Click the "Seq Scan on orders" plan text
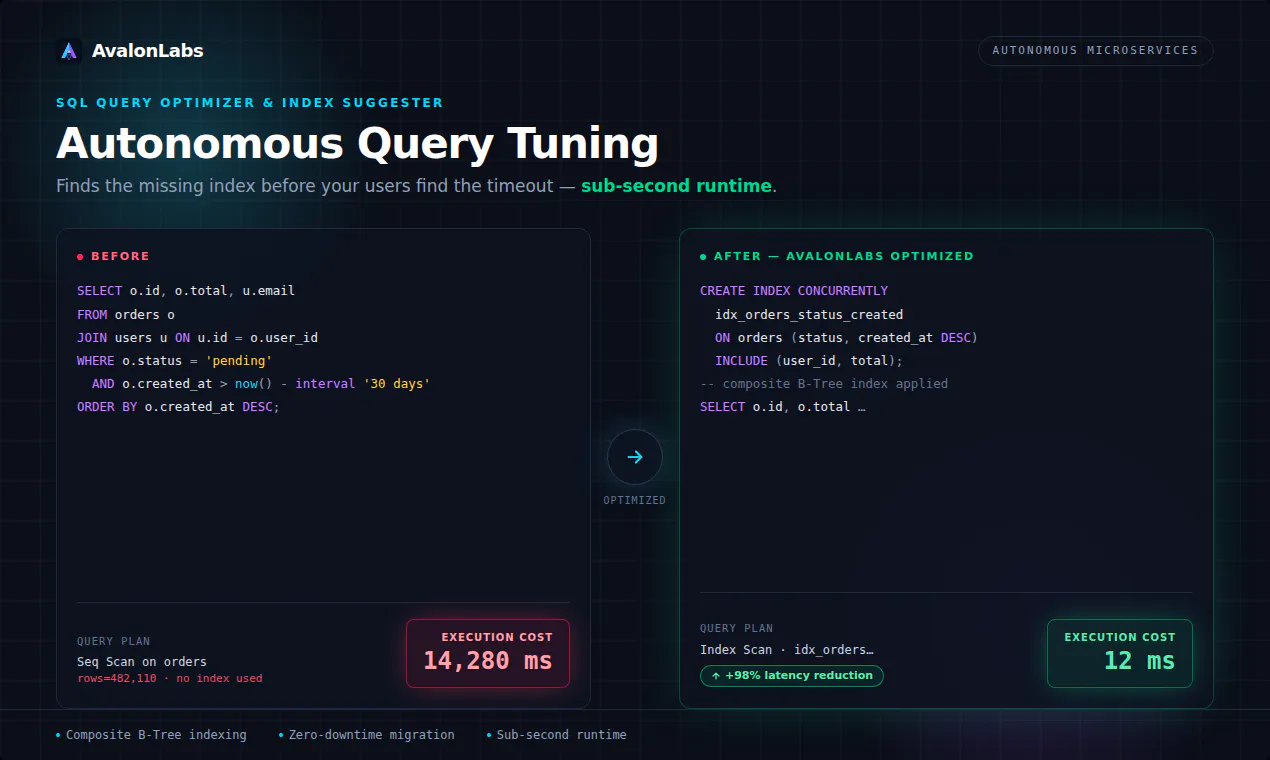The height and width of the screenshot is (760, 1270). click(x=142, y=662)
